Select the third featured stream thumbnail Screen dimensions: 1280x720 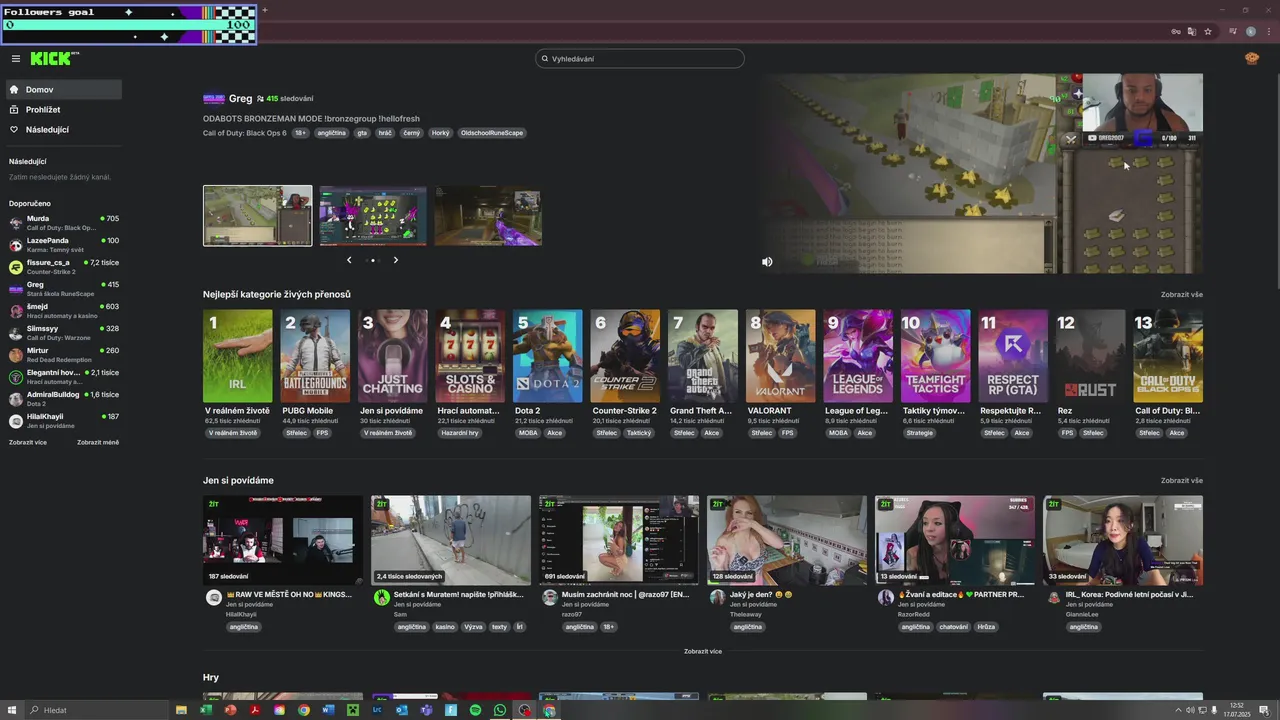pos(488,216)
